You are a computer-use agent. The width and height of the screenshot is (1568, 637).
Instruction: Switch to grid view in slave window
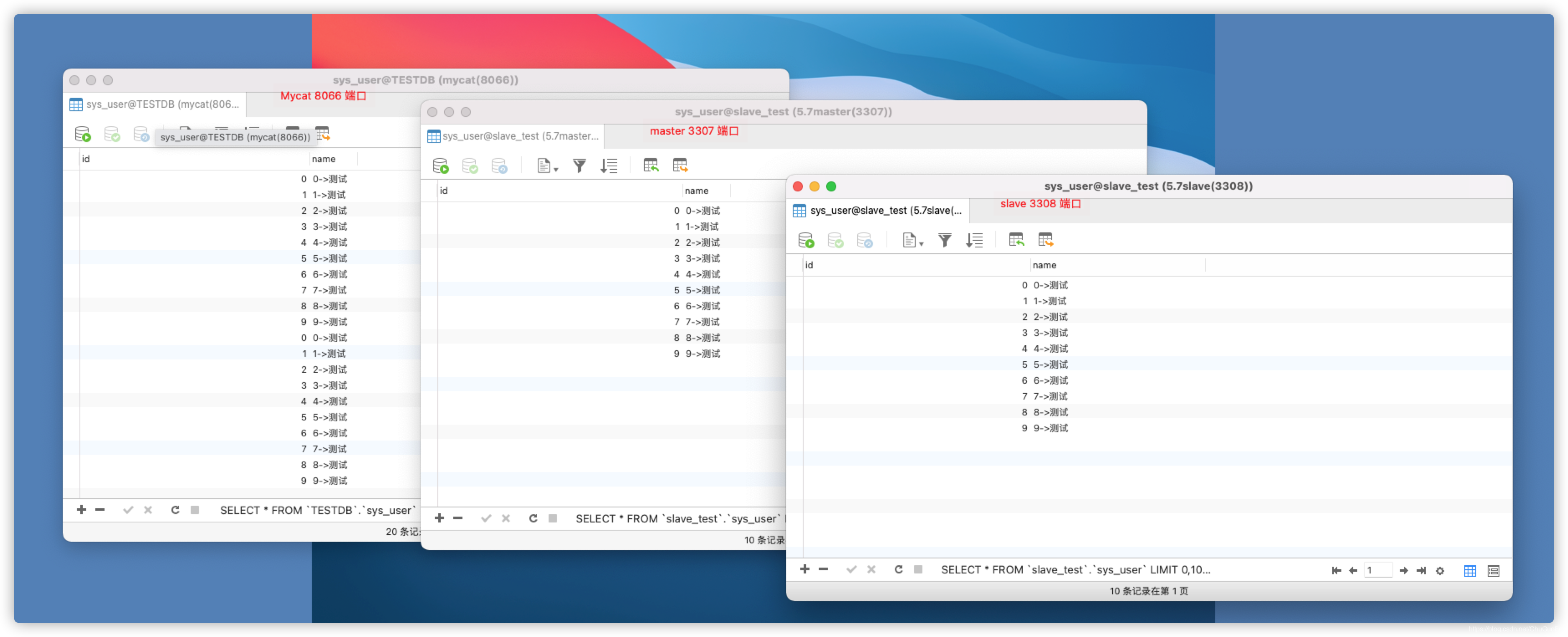tap(1469, 571)
